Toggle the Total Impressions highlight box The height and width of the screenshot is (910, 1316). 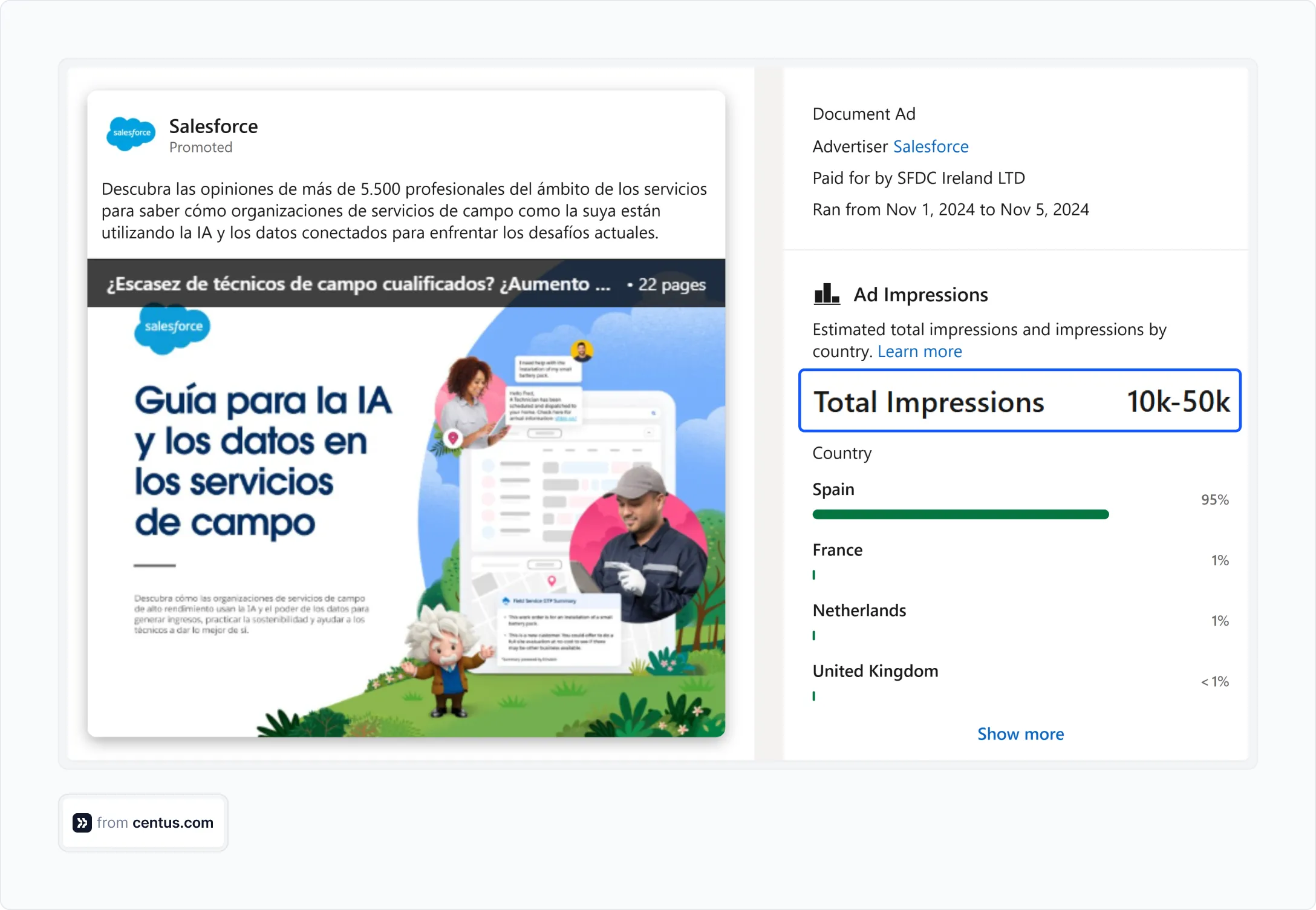1020,401
